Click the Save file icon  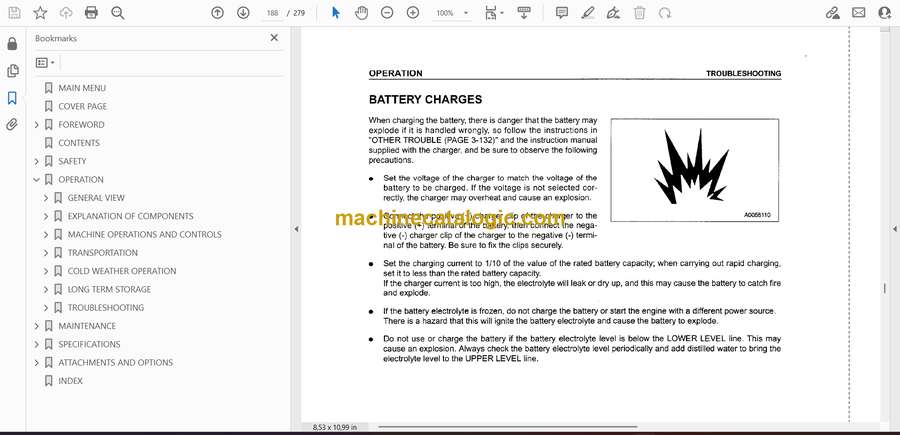(14, 13)
